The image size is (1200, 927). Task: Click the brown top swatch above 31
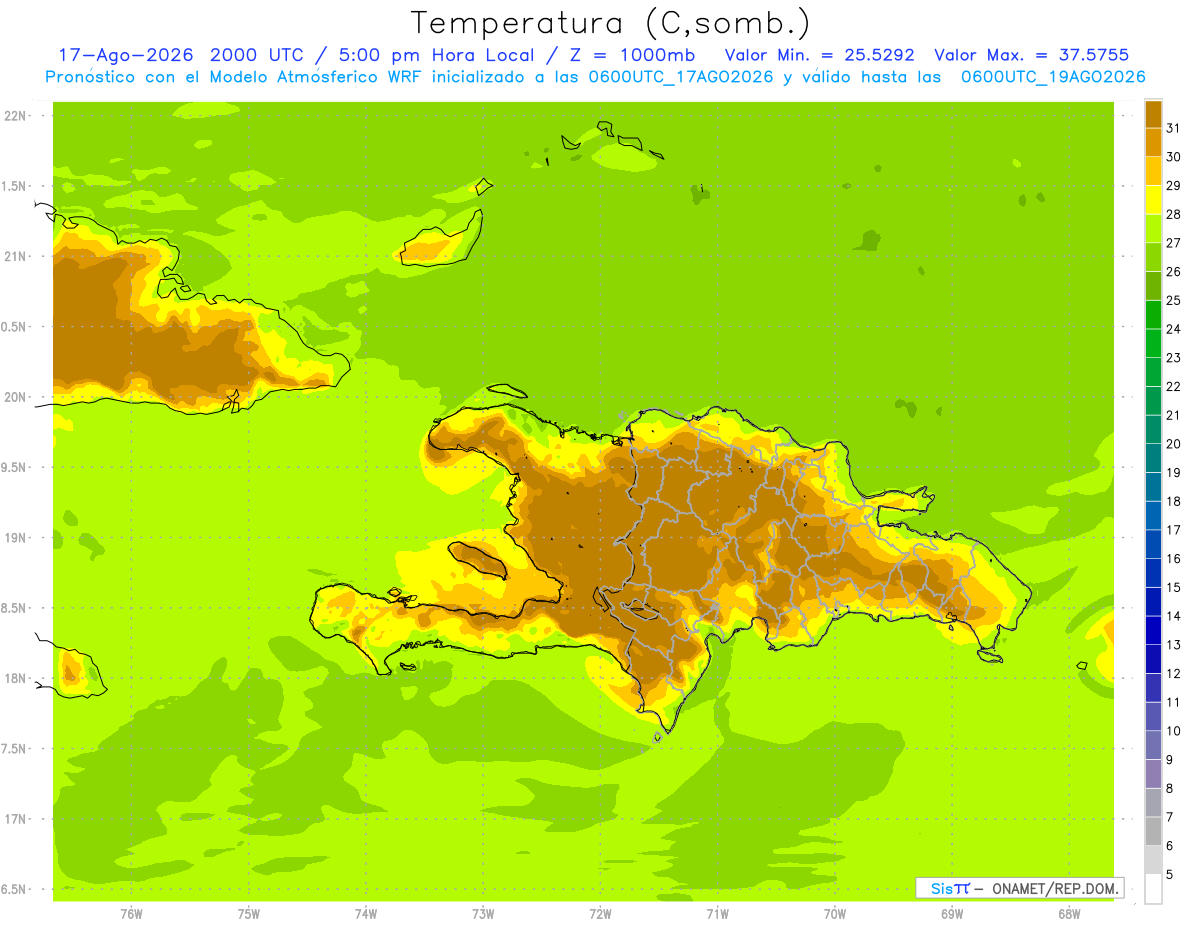point(1153,114)
